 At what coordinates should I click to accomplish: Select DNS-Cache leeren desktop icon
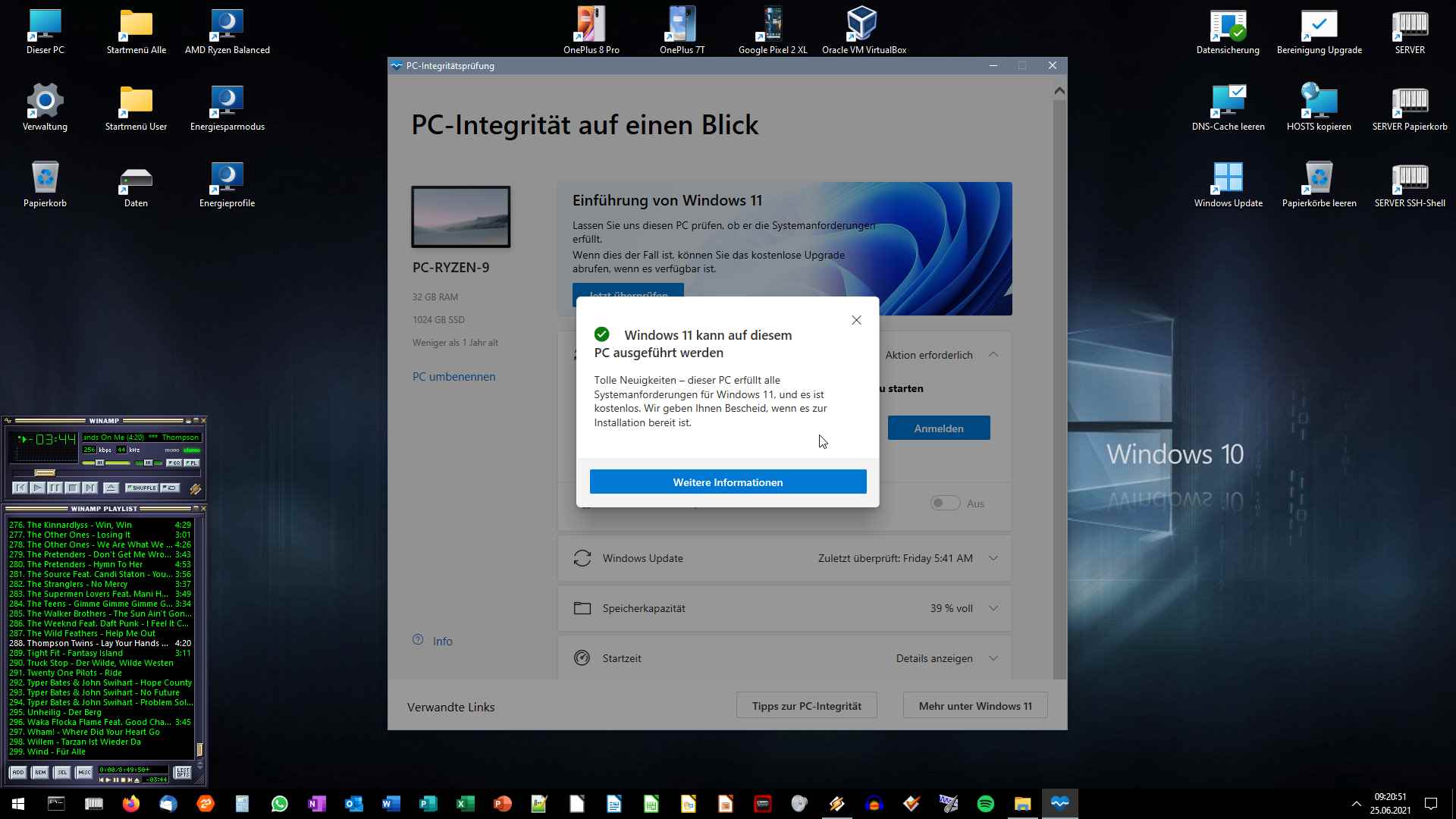pyautogui.click(x=1228, y=108)
